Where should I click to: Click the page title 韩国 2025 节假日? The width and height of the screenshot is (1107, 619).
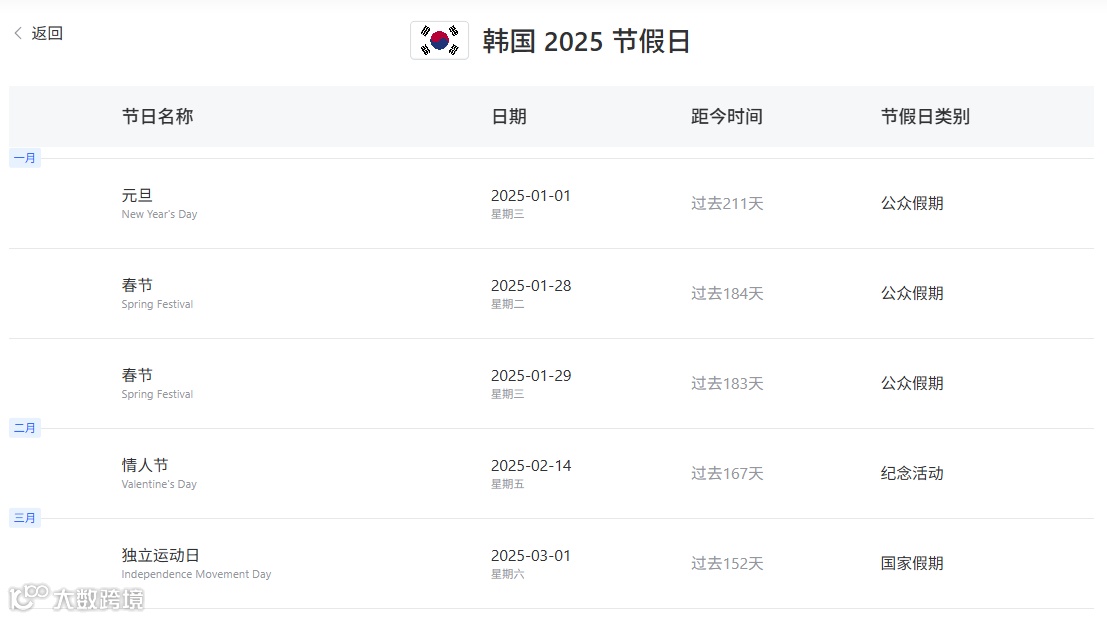(x=586, y=41)
